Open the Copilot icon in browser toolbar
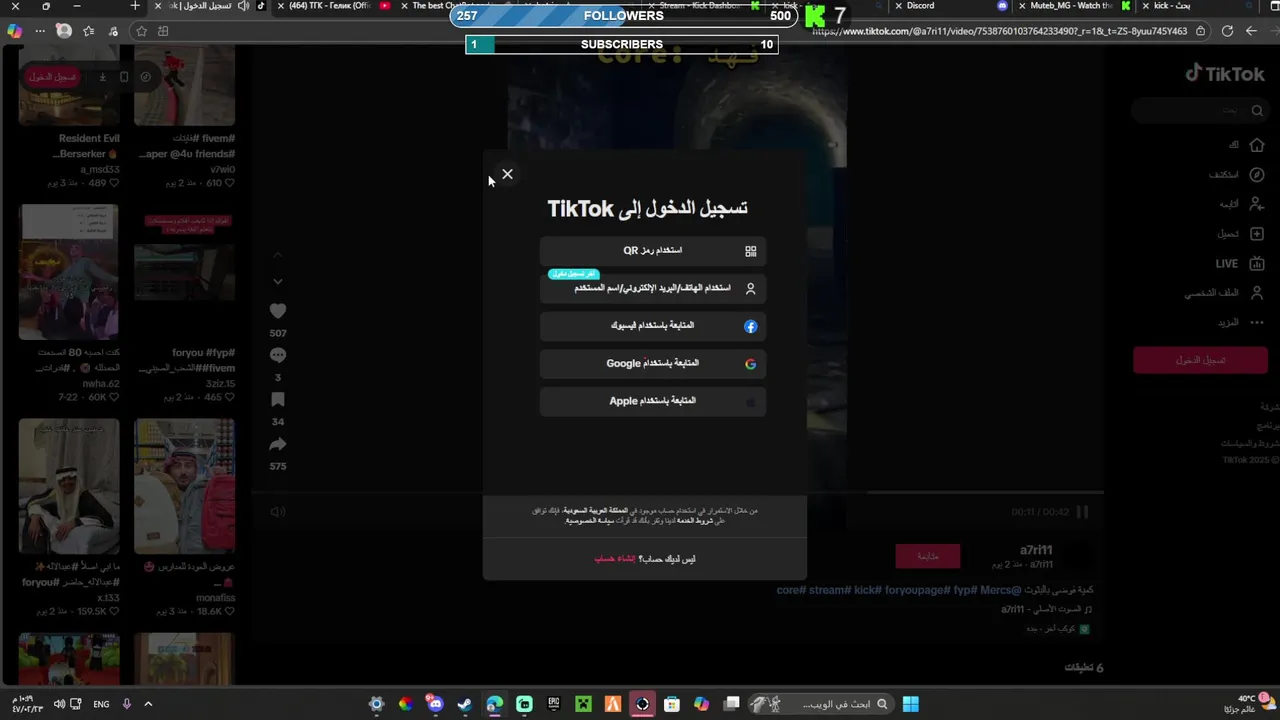Screen dimensions: 1280x720 [14, 31]
